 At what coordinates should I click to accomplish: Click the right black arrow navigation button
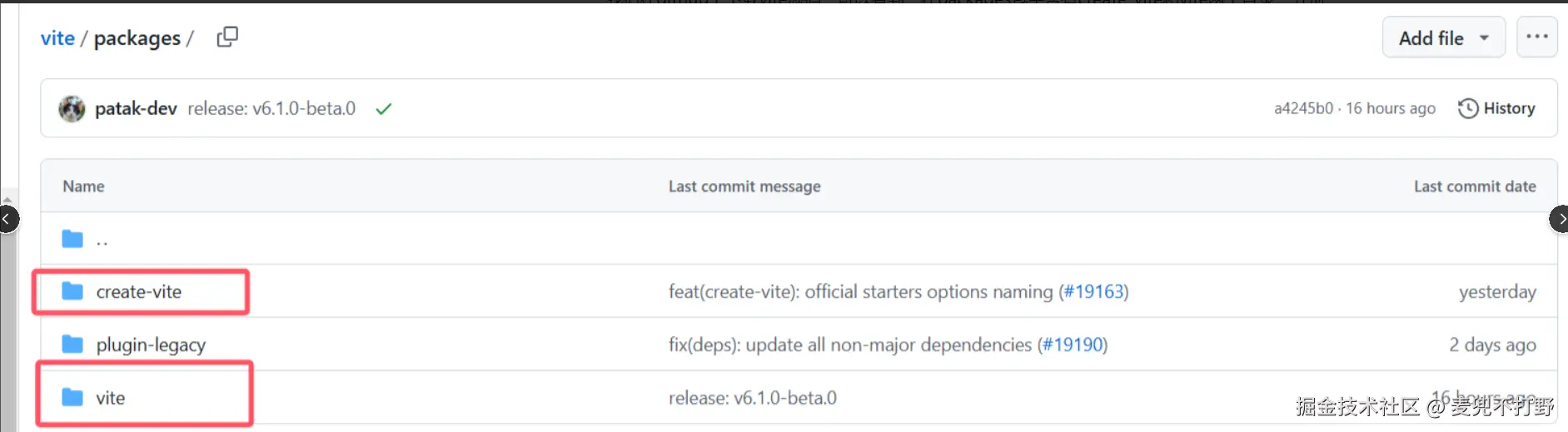pyautogui.click(x=1561, y=220)
